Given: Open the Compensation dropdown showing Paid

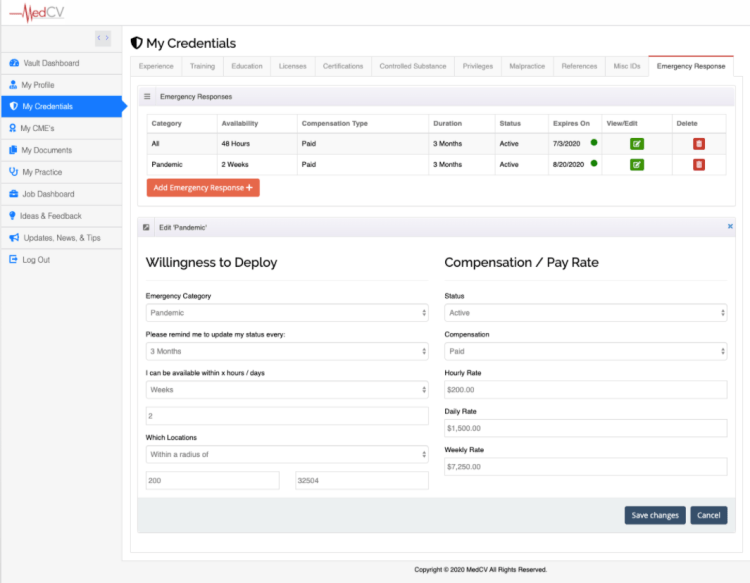Looking at the screenshot, I should [585, 352].
